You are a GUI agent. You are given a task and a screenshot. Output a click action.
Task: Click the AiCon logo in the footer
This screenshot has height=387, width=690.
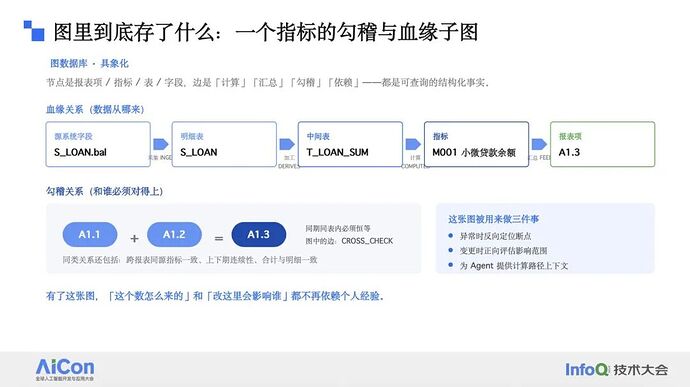click(x=65, y=369)
